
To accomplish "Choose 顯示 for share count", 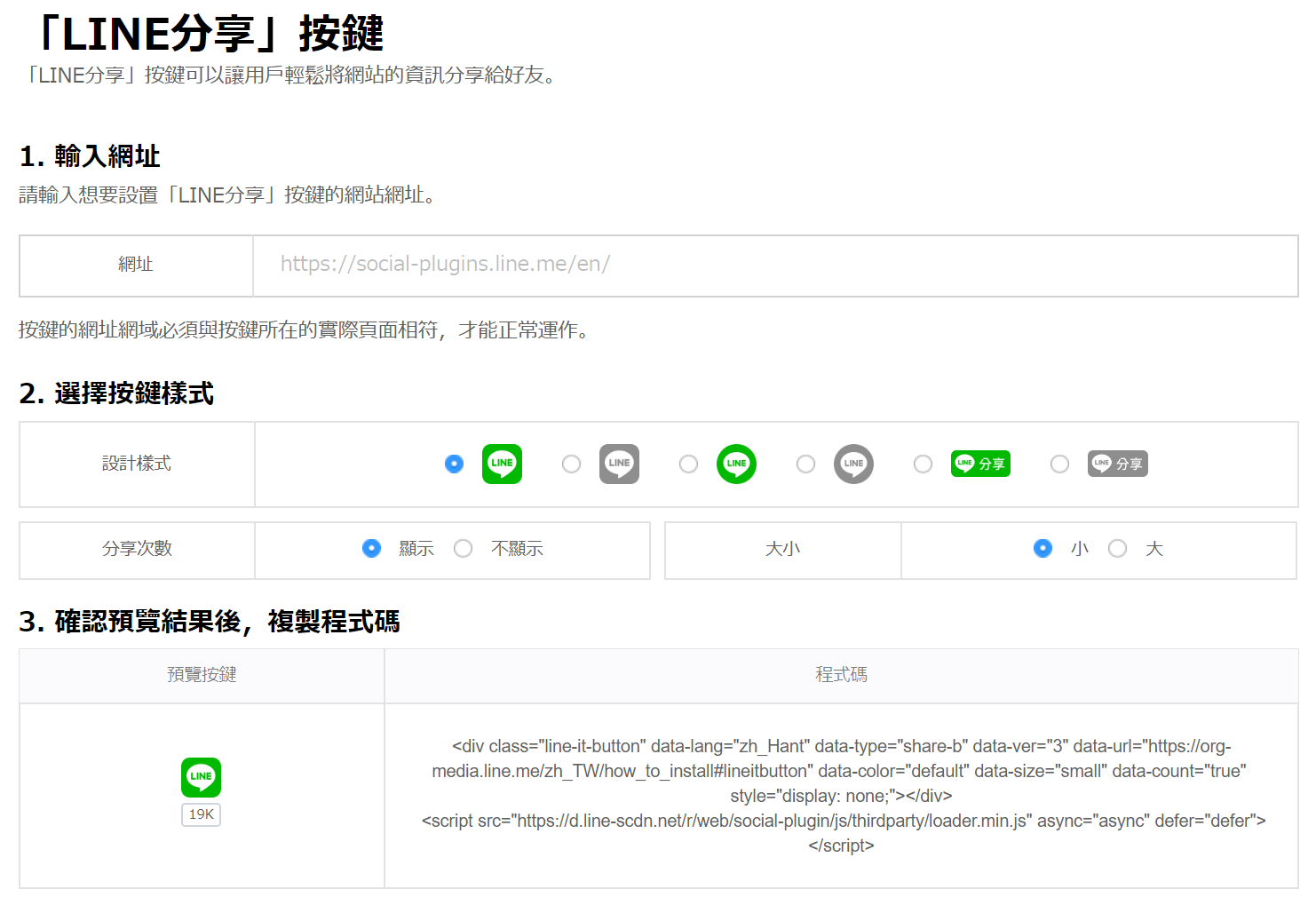I will 372,549.
